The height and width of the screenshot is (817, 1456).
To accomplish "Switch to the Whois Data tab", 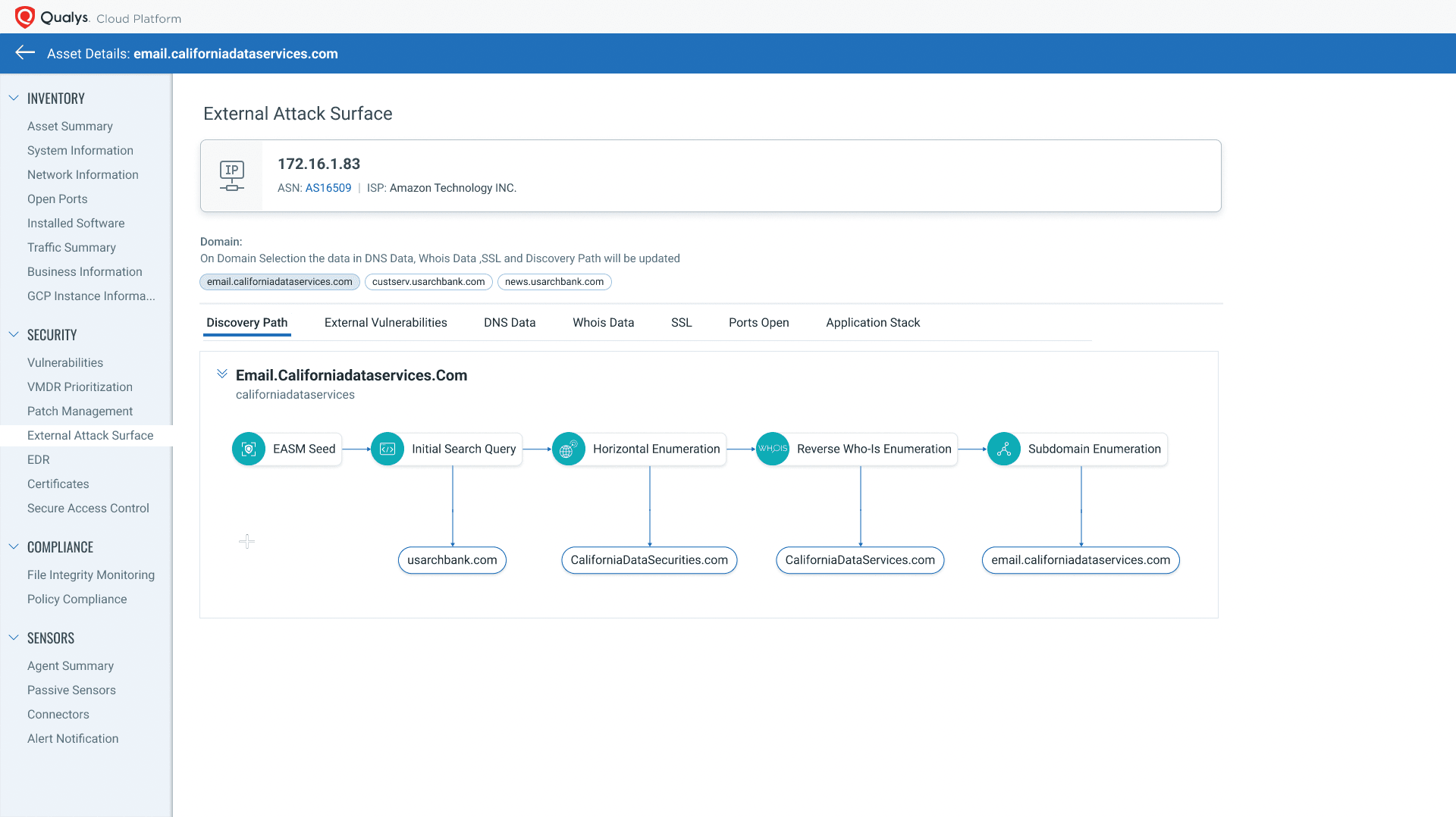I will [604, 323].
